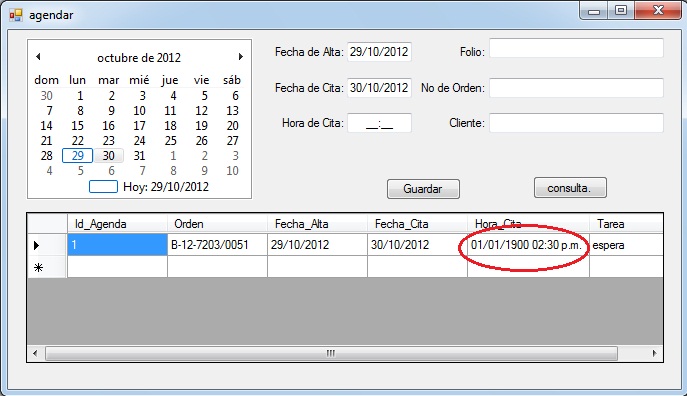This screenshot has height=396, width=687.
Task: Sort by Id_Agenda column header
Action: click(117, 224)
